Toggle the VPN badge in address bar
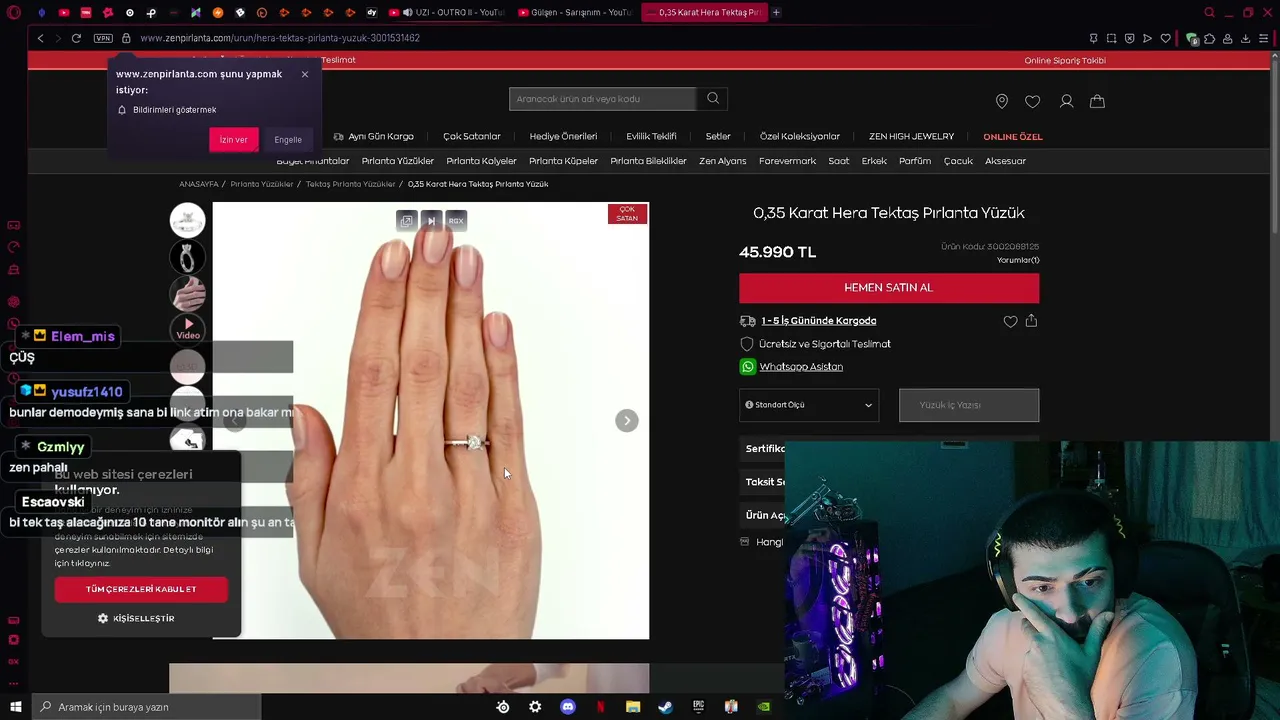Viewport: 1280px width, 720px height. 103,38
